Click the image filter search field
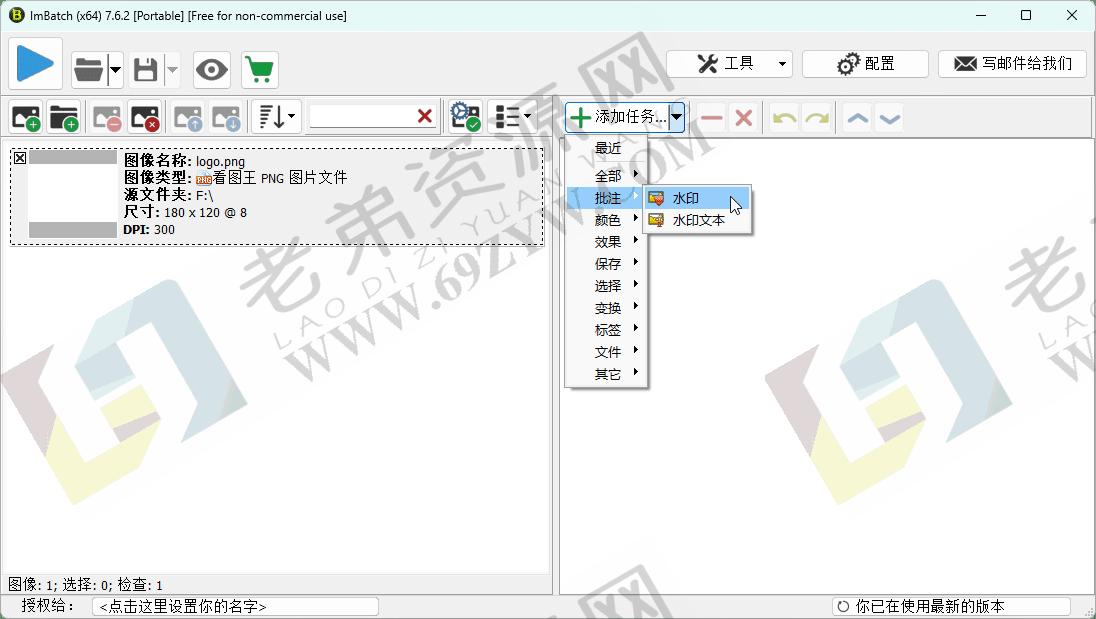Viewport: 1096px width, 619px height. [361, 116]
